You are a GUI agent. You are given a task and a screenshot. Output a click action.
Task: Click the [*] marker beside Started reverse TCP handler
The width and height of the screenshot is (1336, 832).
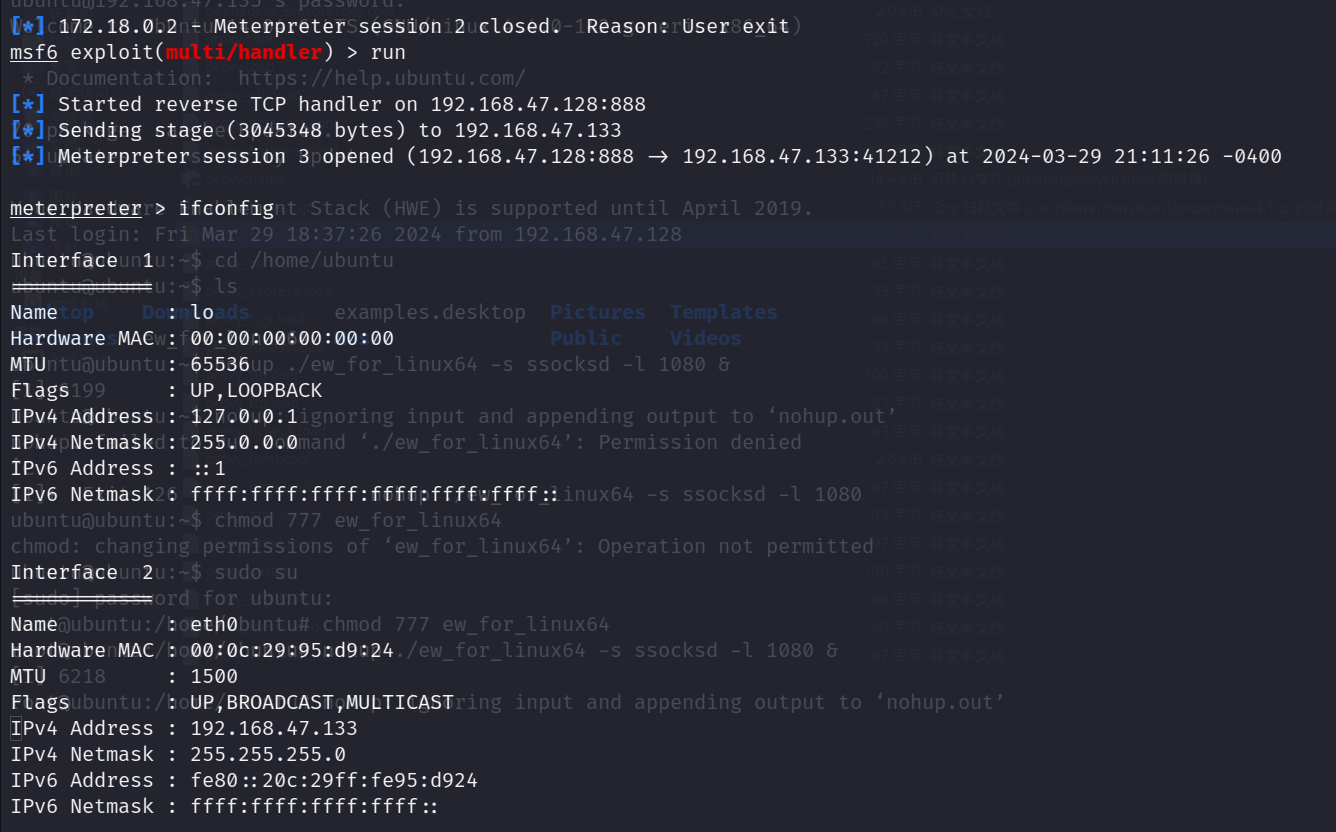(x=28, y=104)
